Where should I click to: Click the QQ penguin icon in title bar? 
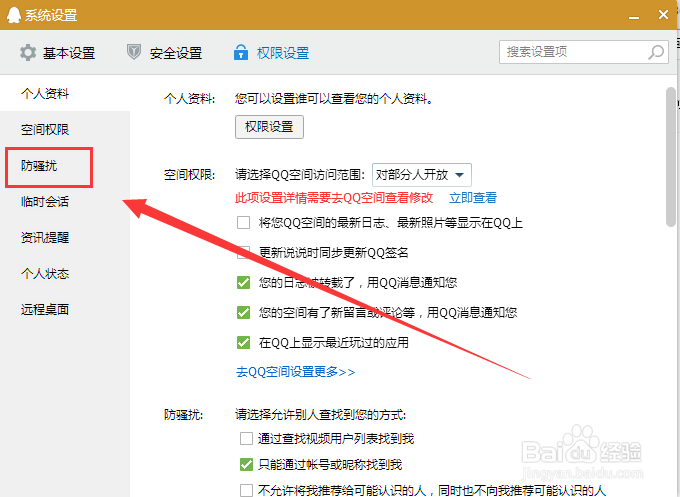14,15
